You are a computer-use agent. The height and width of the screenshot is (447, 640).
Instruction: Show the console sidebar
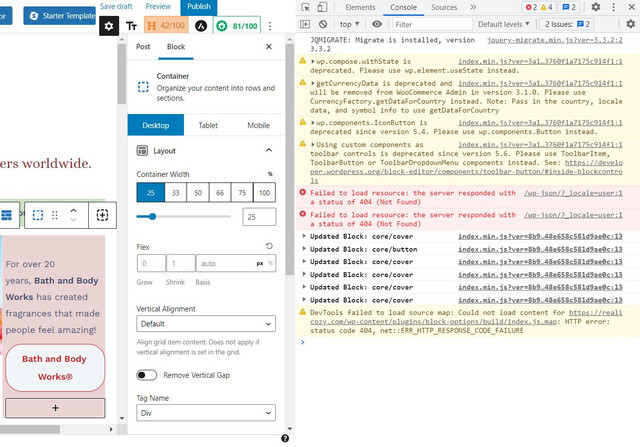pos(305,24)
